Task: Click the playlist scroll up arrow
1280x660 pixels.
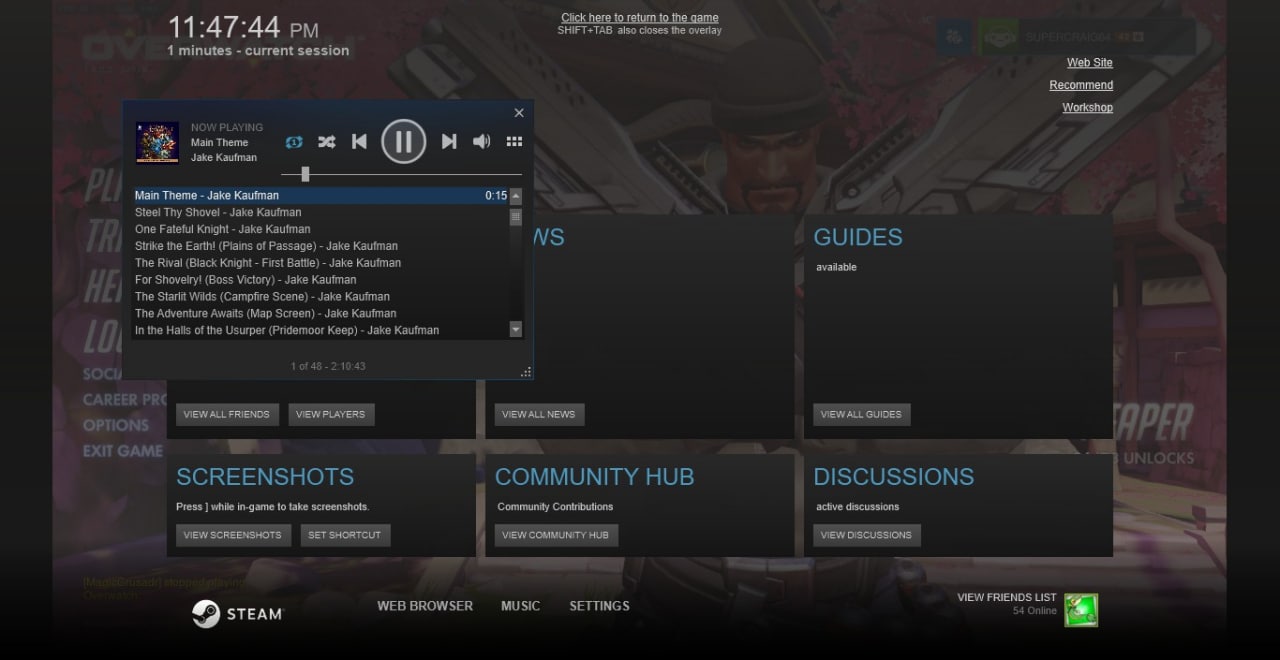Action: (x=516, y=196)
